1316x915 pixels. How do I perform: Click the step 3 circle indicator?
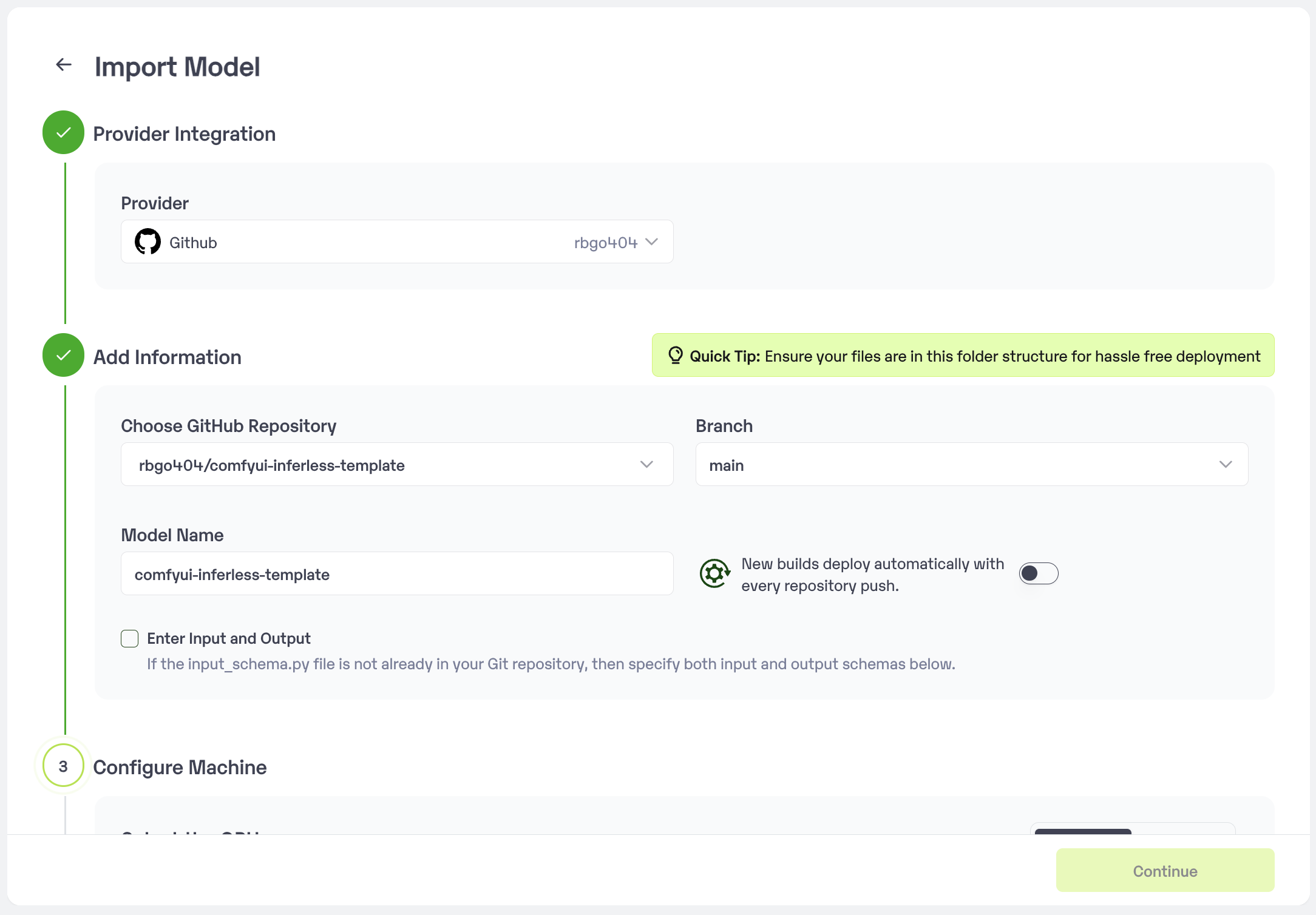[x=63, y=766]
